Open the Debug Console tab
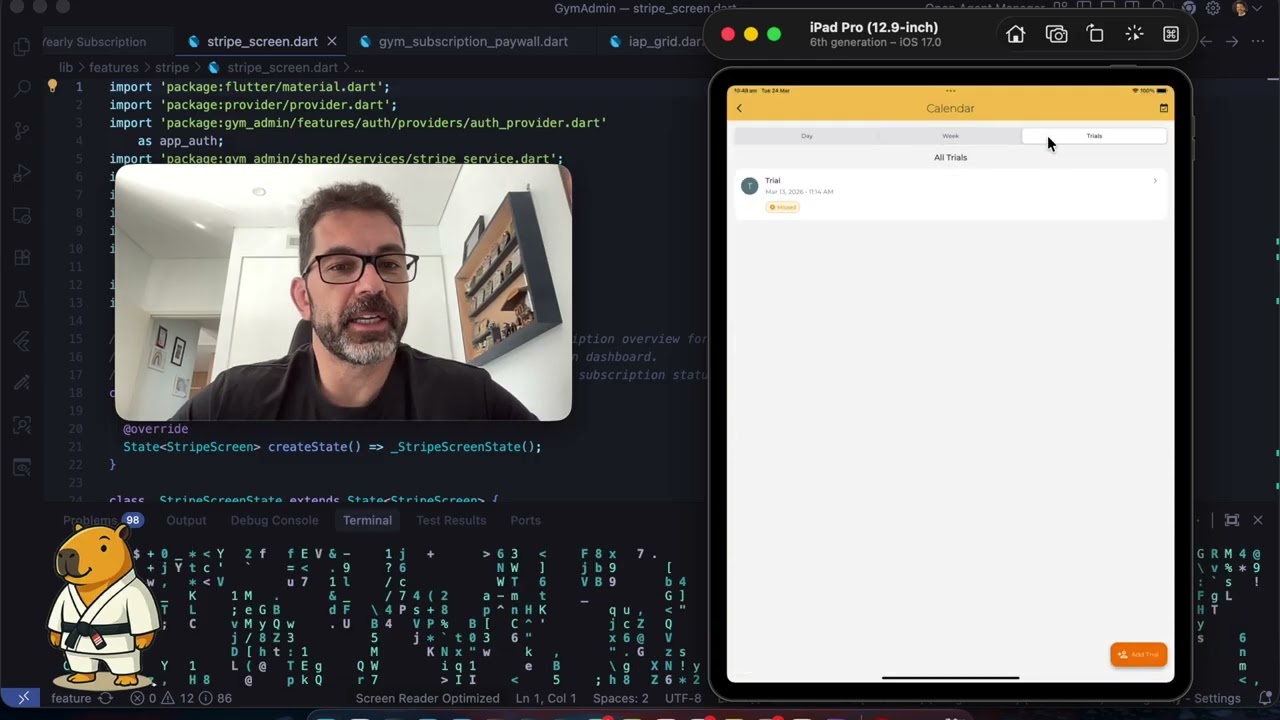 [274, 520]
